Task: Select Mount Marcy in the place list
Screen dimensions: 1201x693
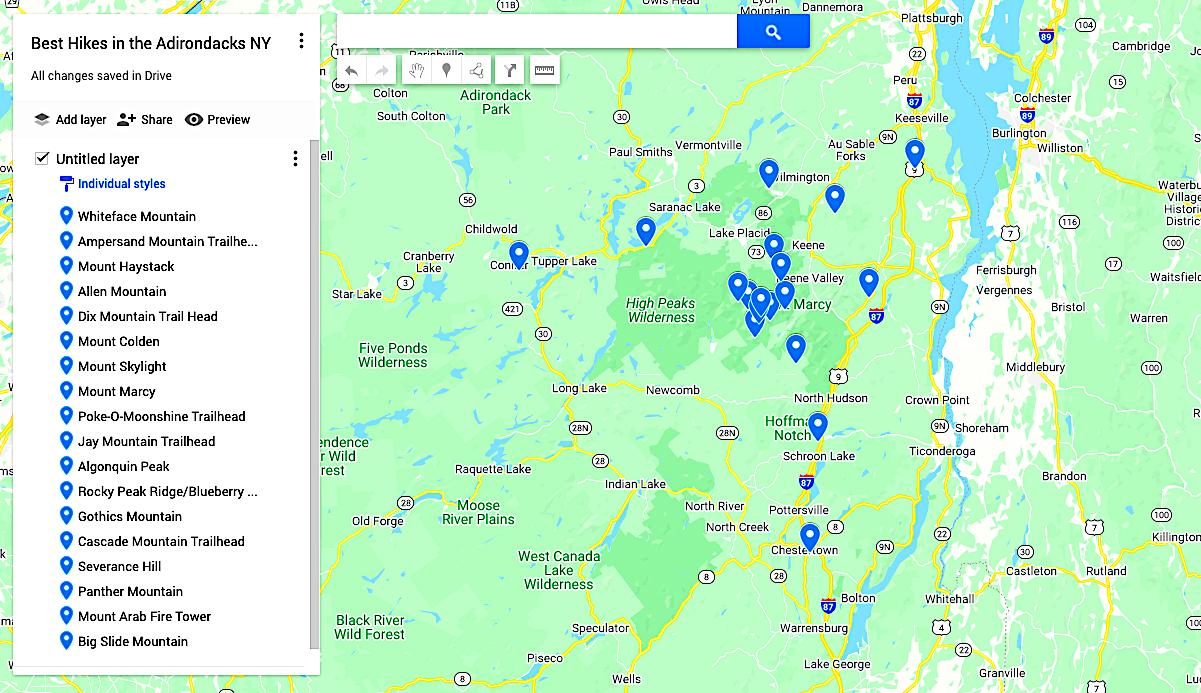Action: point(118,391)
